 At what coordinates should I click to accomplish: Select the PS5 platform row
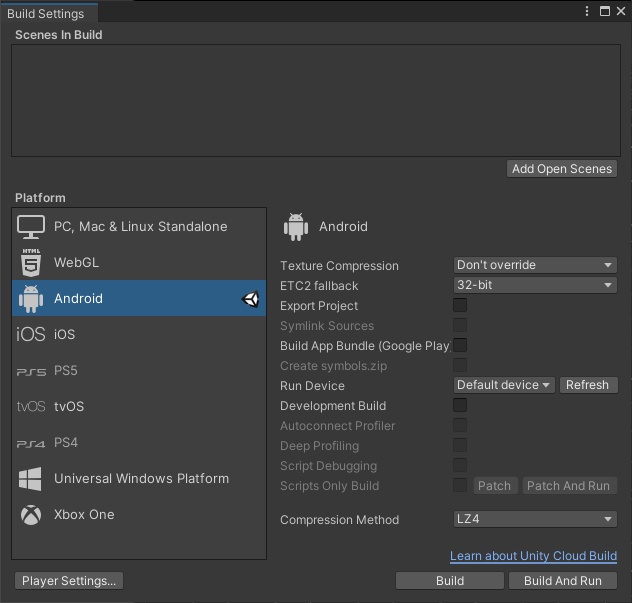coord(139,370)
